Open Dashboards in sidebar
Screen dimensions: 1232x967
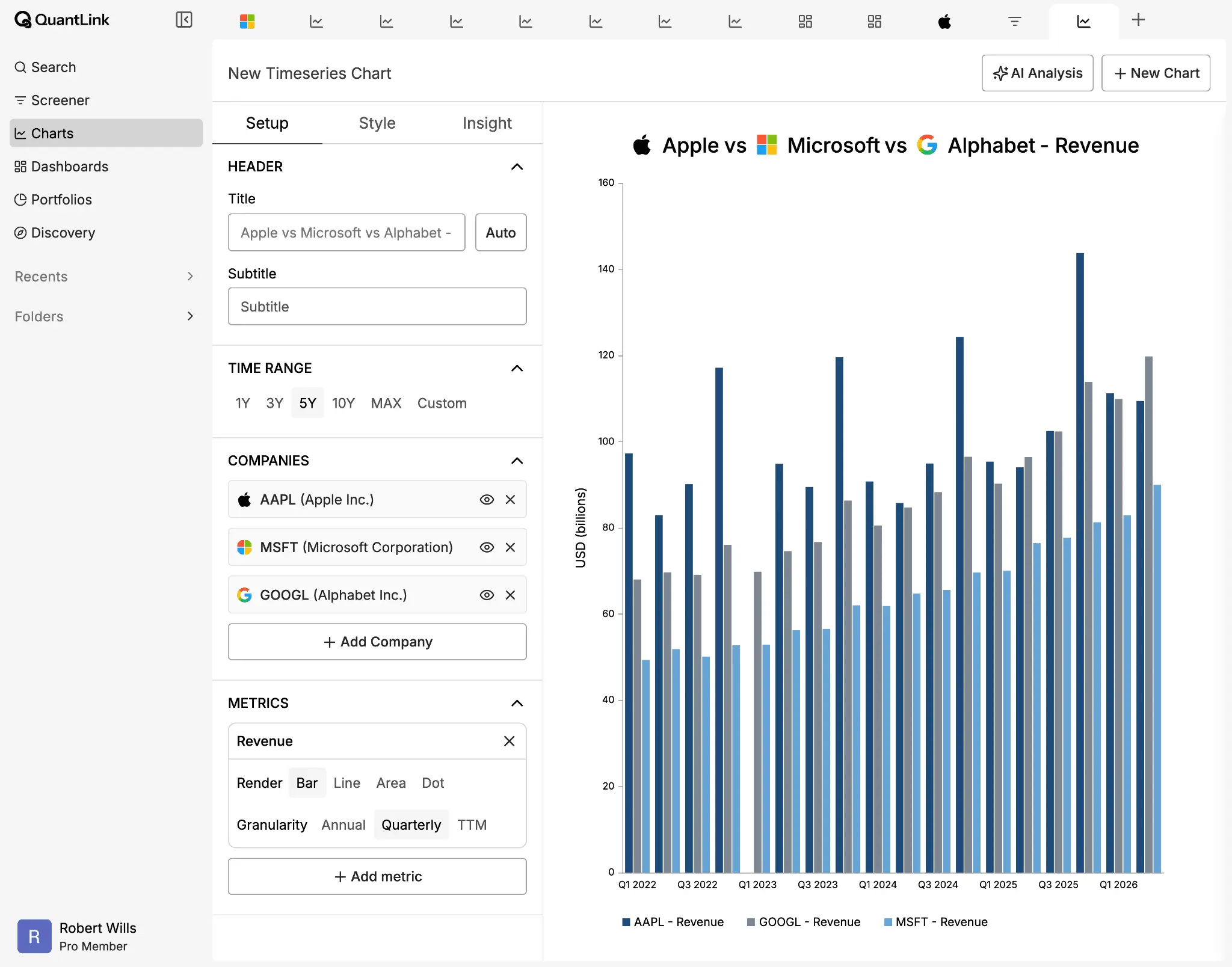(106, 167)
